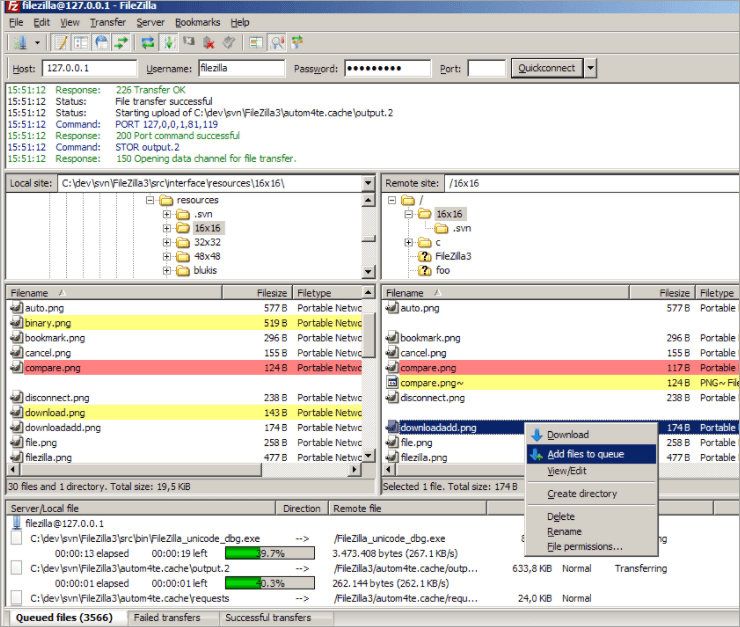Select download.png in local list
Viewport: 740px width, 627px height.
click(x=185, y=412)
